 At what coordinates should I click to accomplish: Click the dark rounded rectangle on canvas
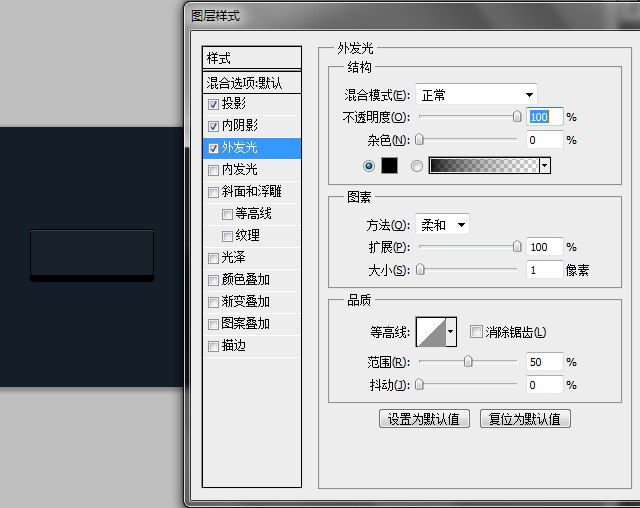(92, 255)
